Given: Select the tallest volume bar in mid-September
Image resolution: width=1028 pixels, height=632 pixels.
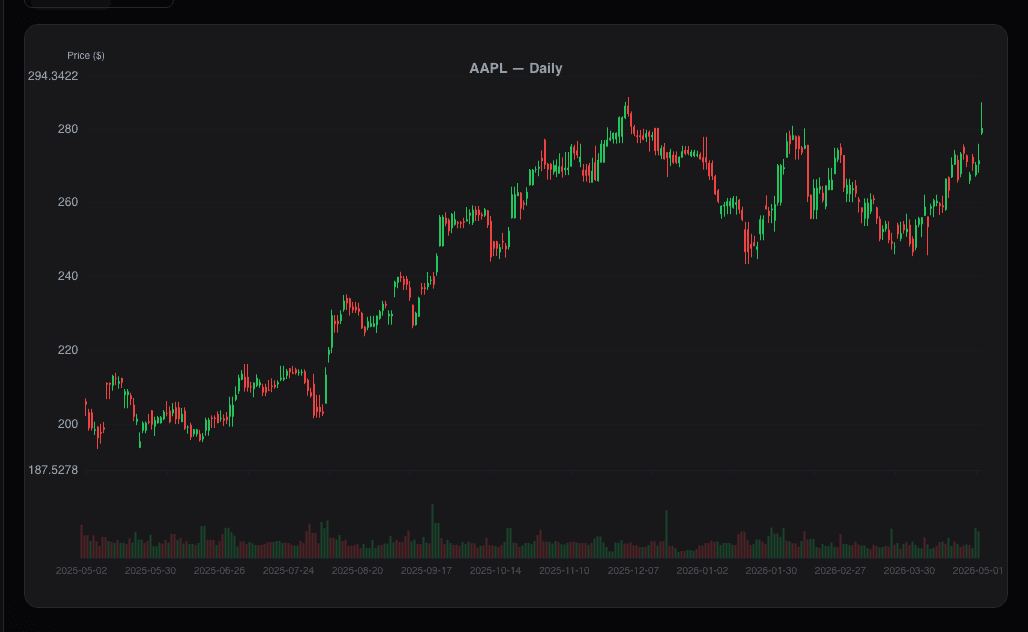Looking at the screenshot, I should (x=432, y=531).
